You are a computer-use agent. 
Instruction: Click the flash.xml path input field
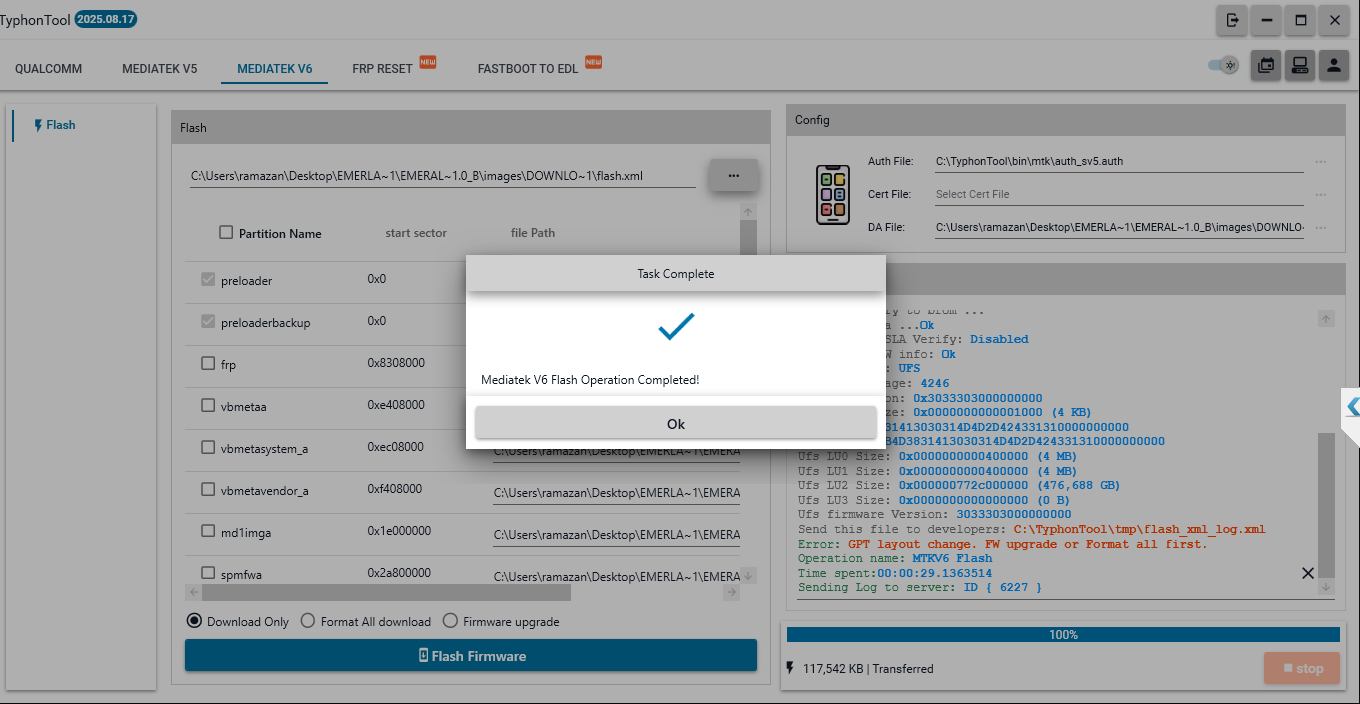pyautogui.click(x=443, y=176)
